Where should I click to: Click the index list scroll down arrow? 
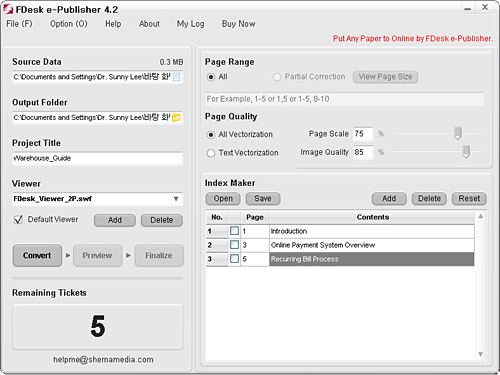pos(480,354)
